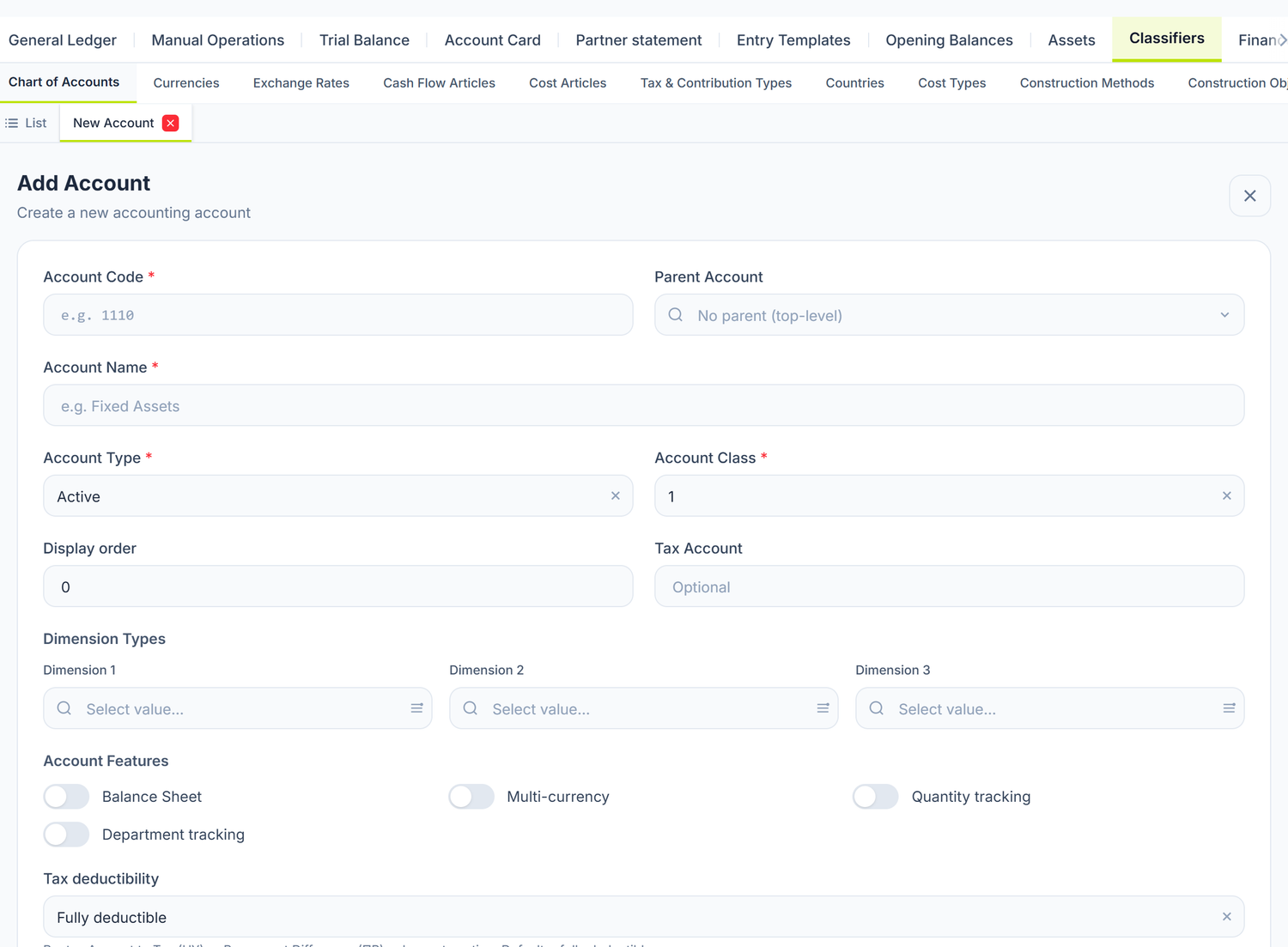
Task: Open the Account Class dropdown
Action: [x=949, y=496]
